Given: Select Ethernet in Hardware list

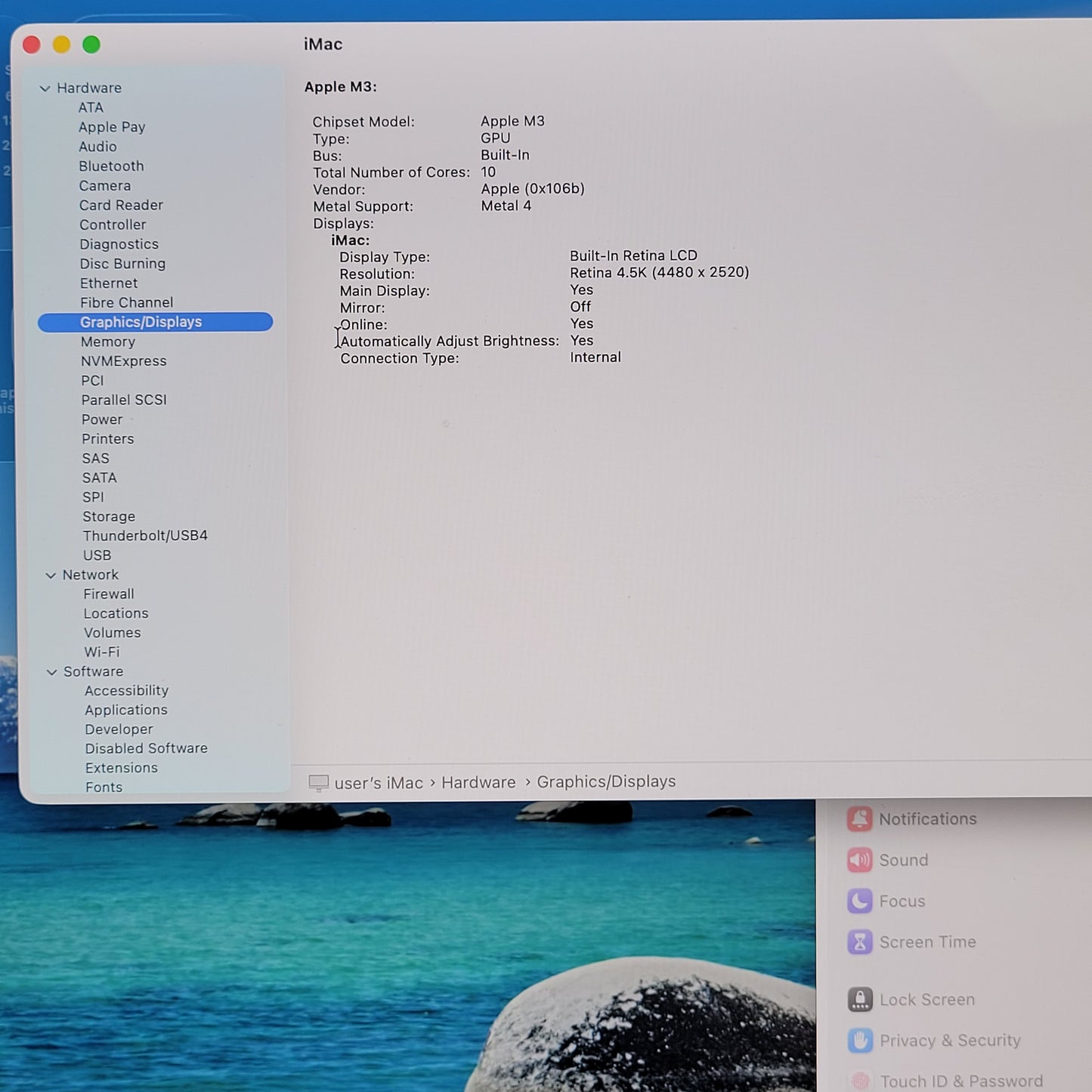Looking at the screenshot, I should click(x=109, y=283).
